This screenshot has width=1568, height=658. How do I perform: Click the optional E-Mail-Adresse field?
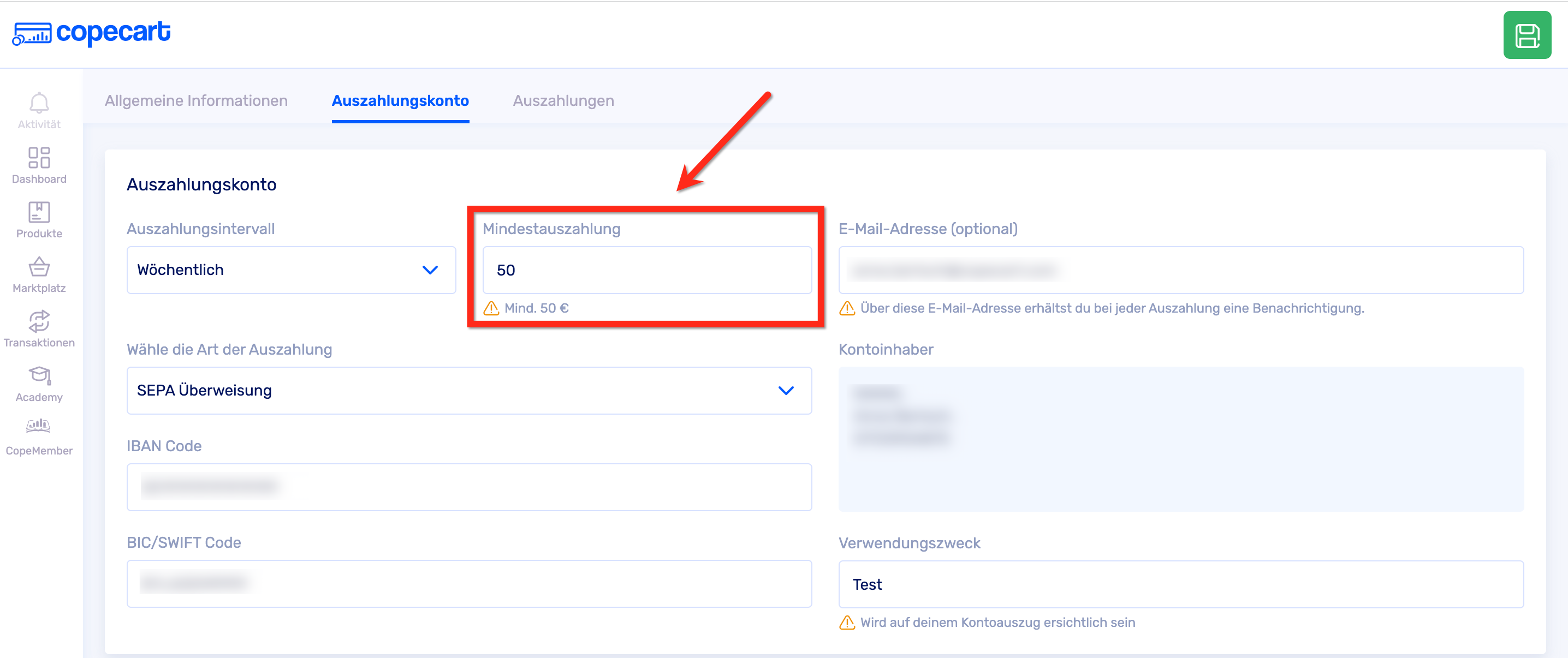pos(1180,270)
